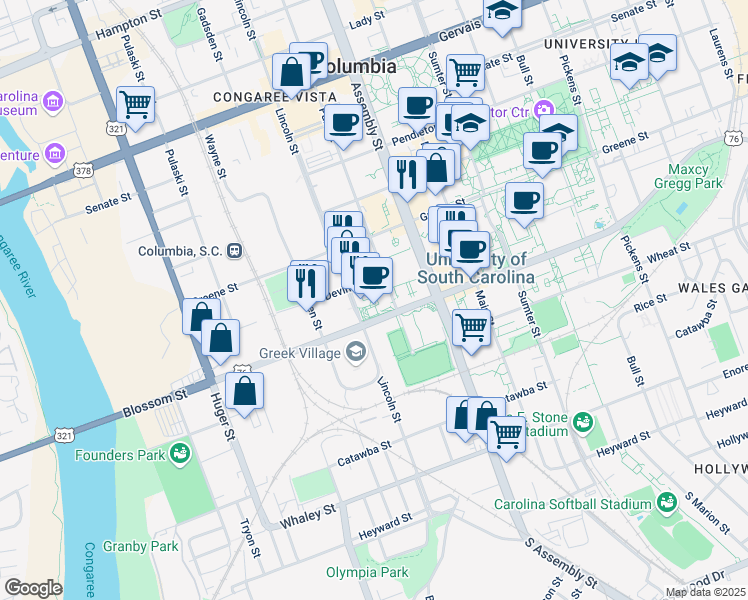Select the US 378 route shield
Viewport: 748px width, 600px height.
83,170
